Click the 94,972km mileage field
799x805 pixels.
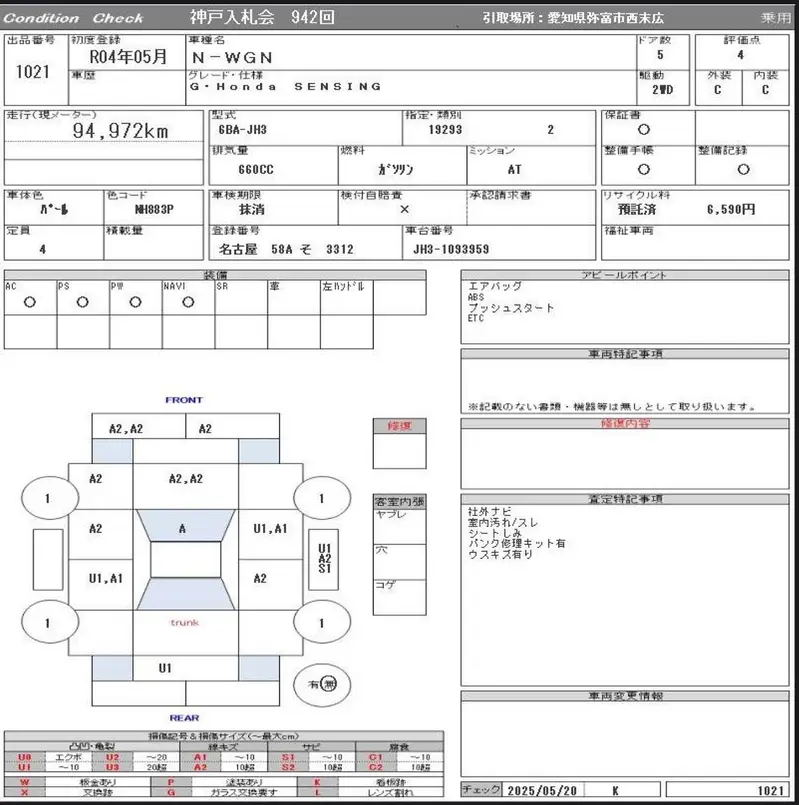121,132
